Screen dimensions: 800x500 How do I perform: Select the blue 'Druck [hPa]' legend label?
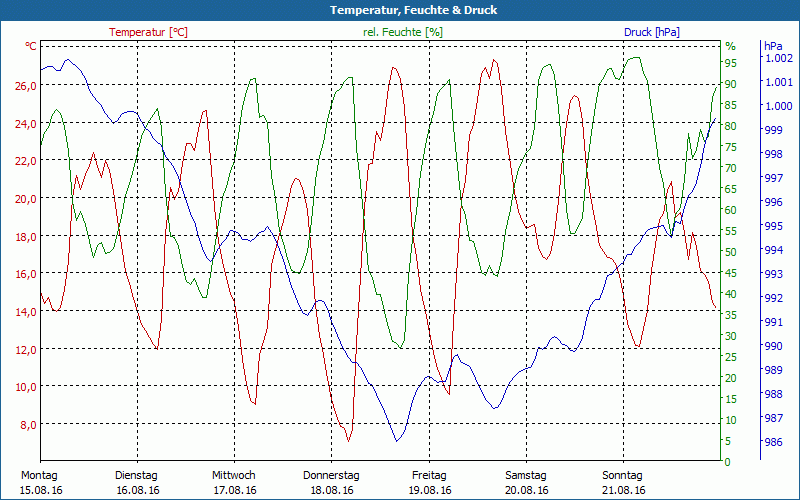coord(651,32)
